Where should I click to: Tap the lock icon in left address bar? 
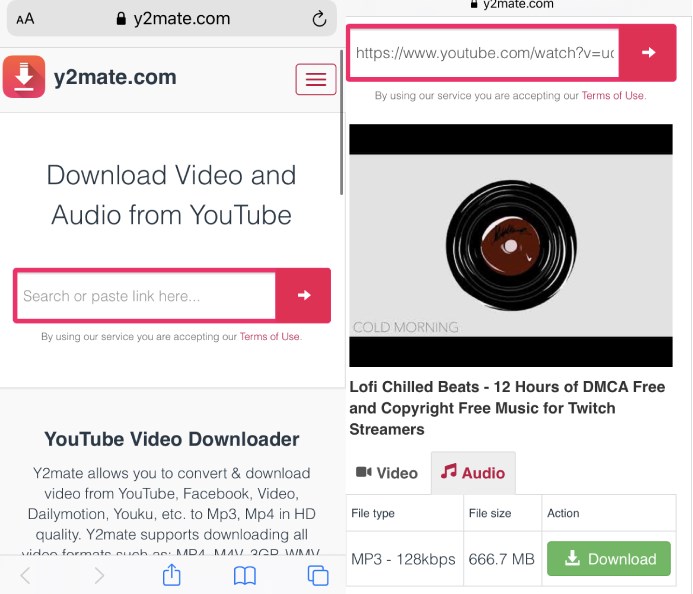coord(121,19)
